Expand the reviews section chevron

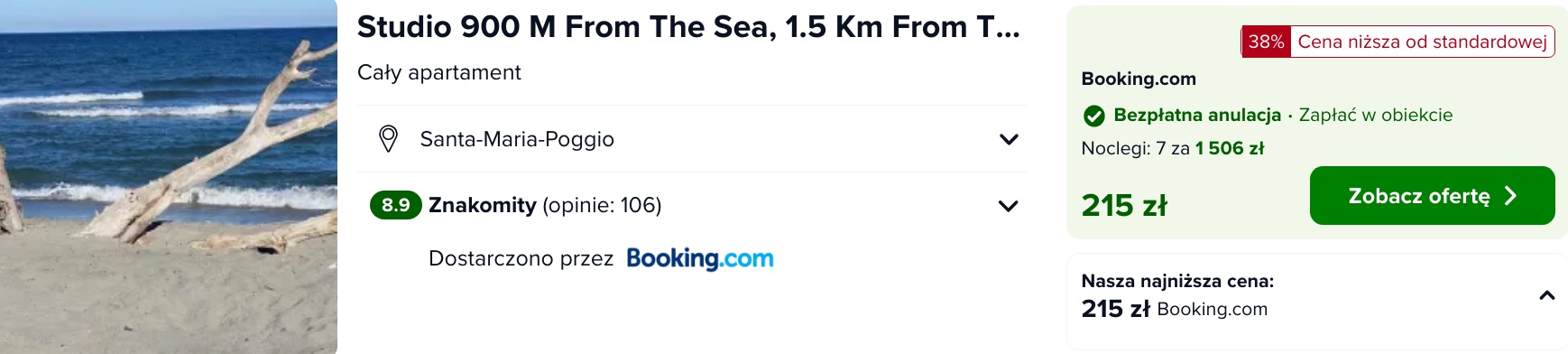tap(1009, 206)
